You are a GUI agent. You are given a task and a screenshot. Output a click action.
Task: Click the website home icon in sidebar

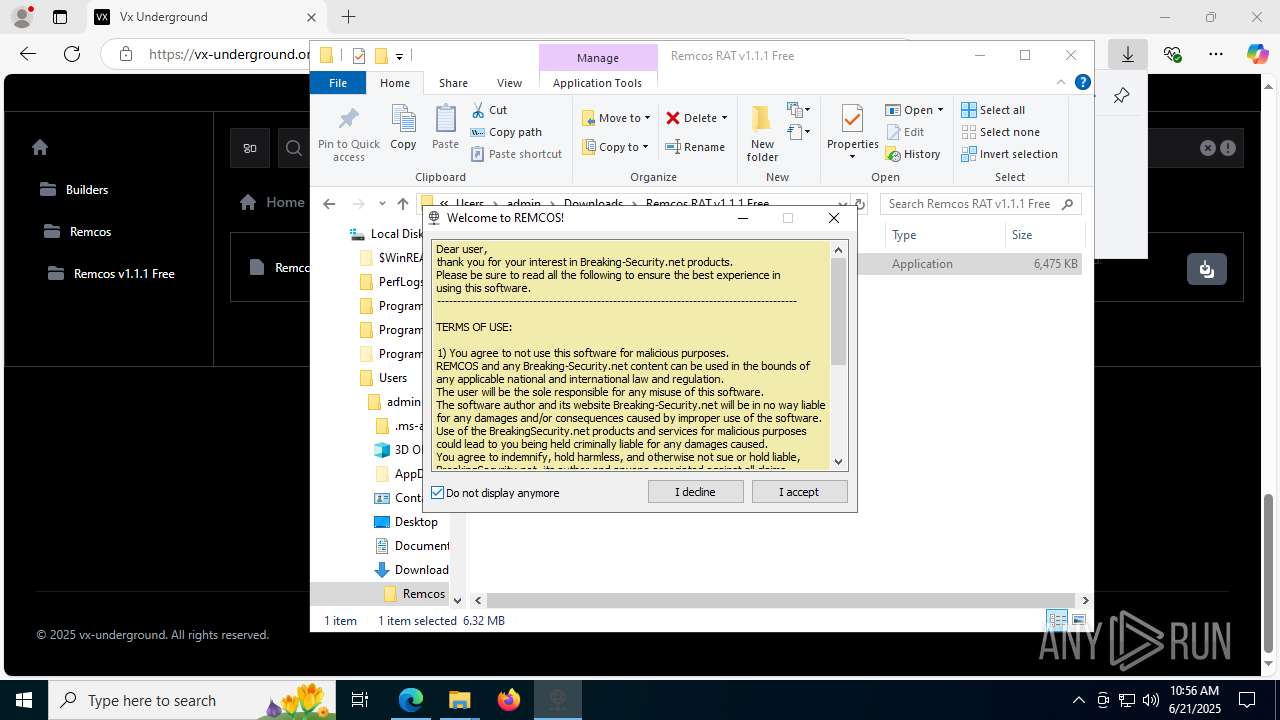tap(40, 147)
